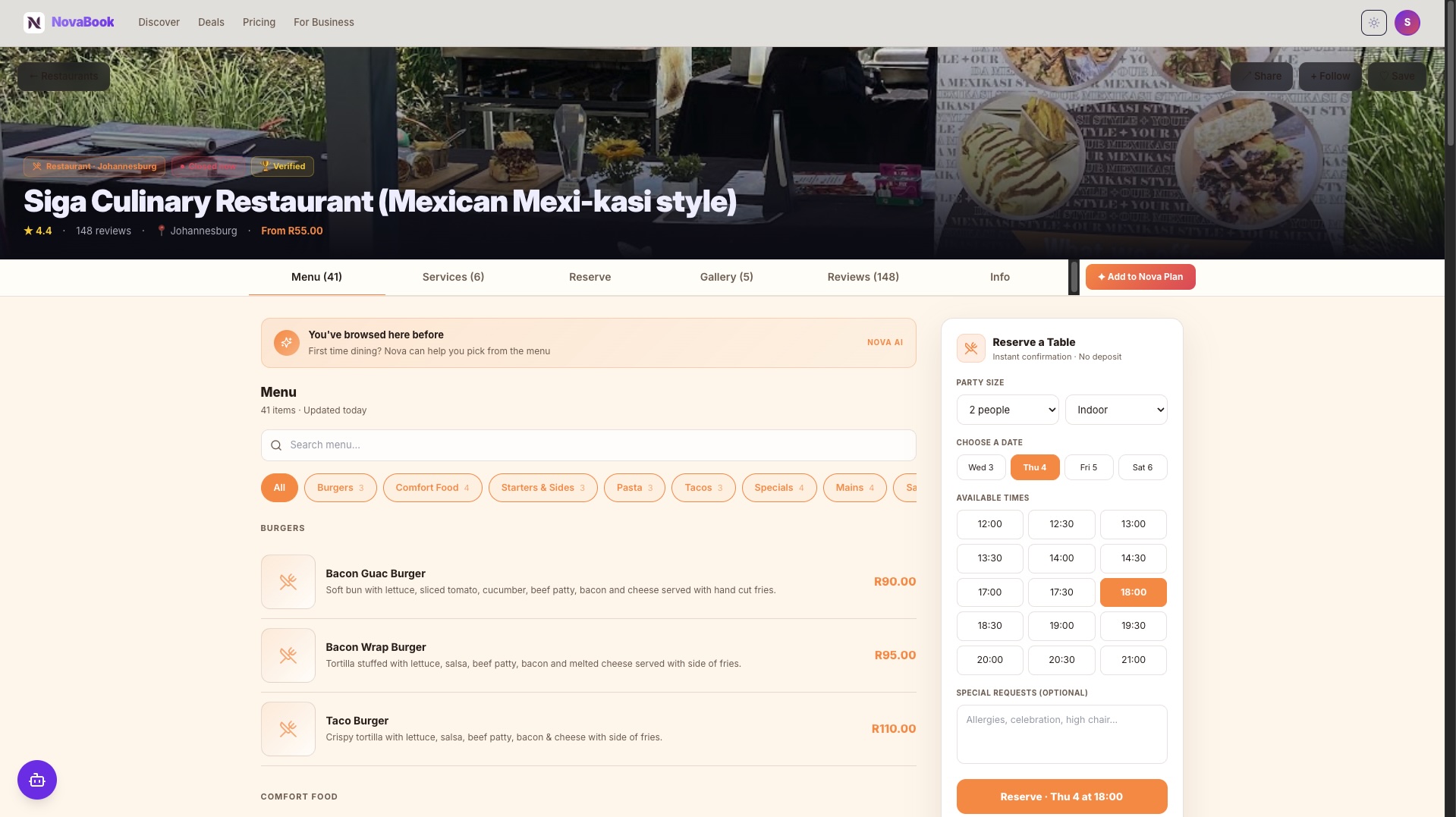Filter menu by Mains
Viewport: 1456px width, 817px height.
coord(855,488)
